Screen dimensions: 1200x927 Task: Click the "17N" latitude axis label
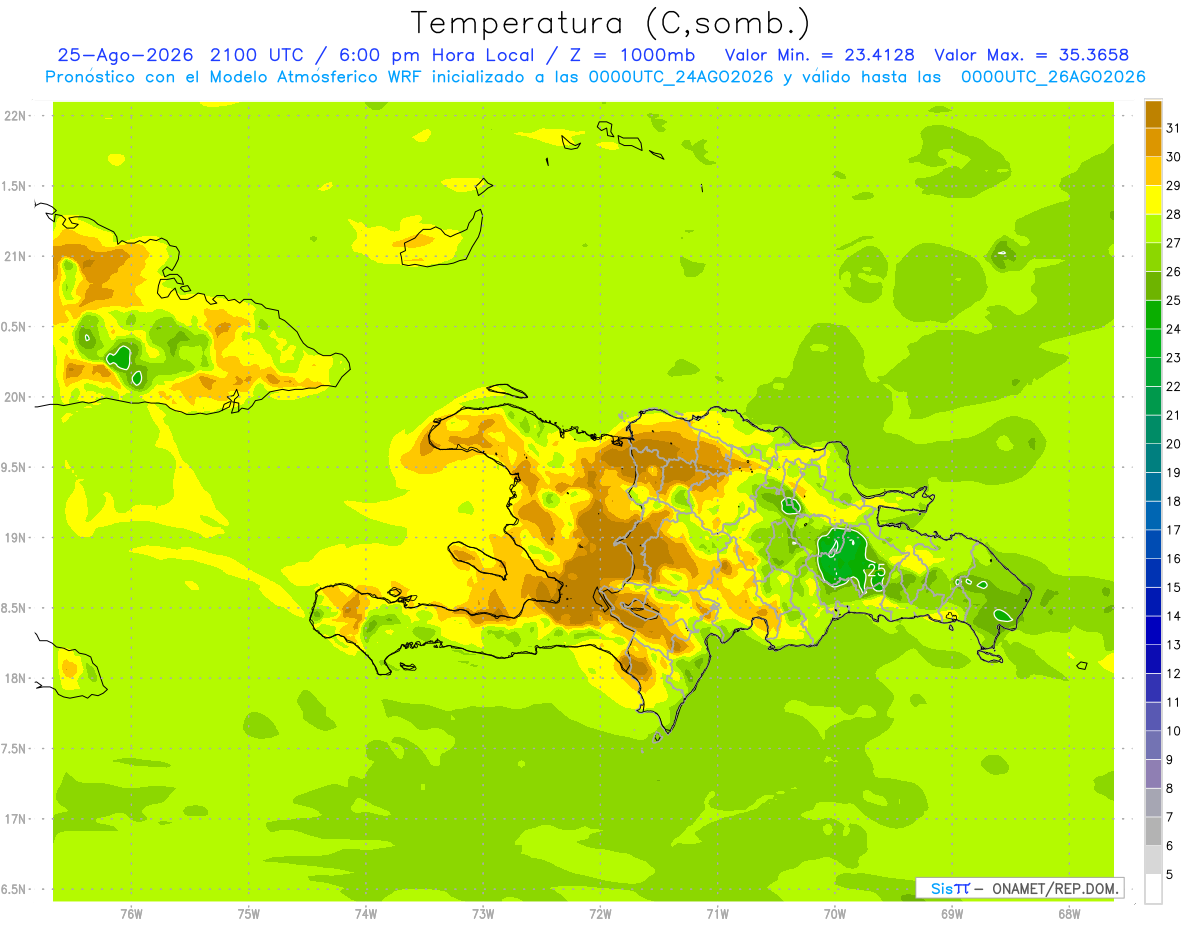pyautogui.click(x=15, y=819)
